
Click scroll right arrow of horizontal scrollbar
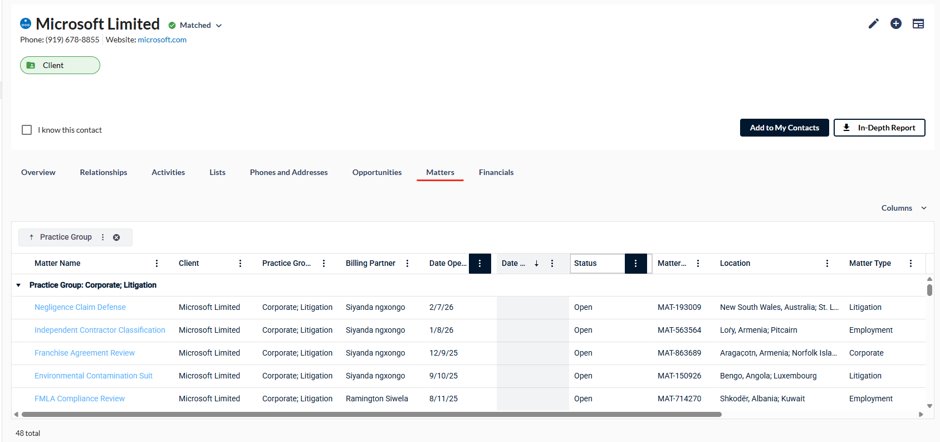click(921, 414)
